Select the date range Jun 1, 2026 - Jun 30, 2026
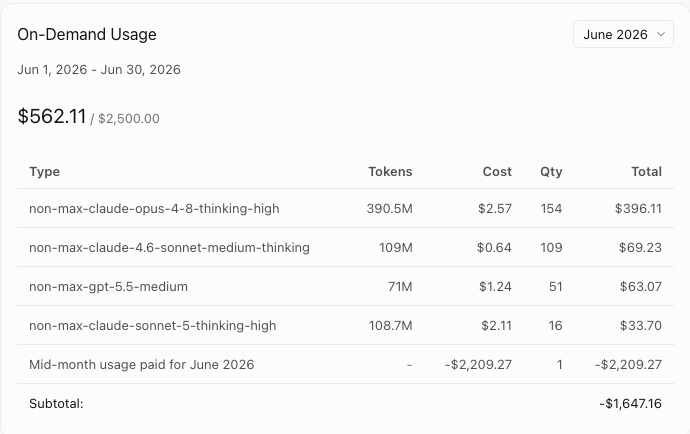This screenshot has height=434, width=690. click(x=99, y=70)
